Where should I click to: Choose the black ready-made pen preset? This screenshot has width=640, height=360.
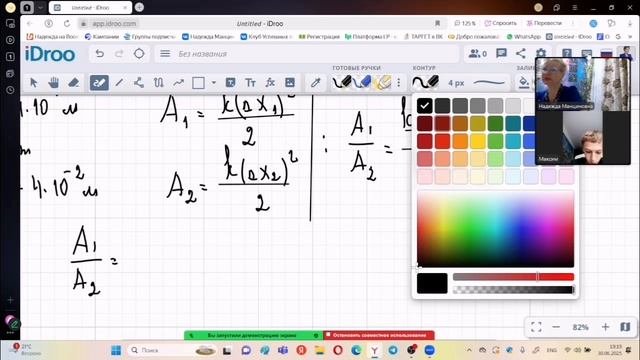tap(342, 82)
